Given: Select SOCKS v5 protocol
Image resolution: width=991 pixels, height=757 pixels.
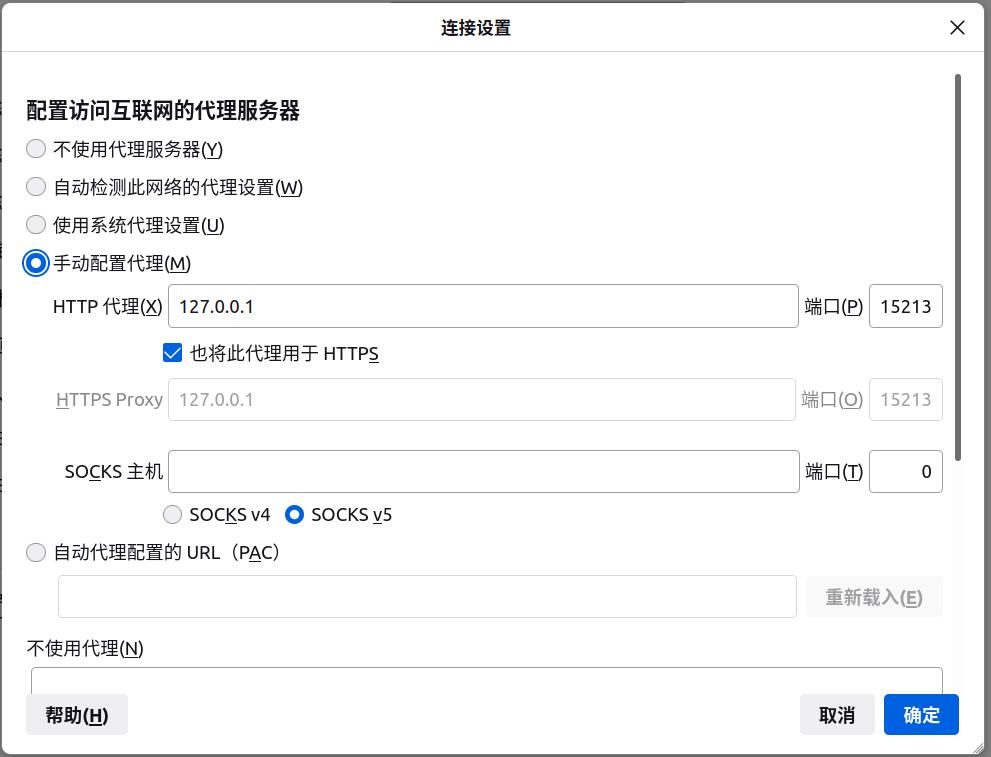Looking at the screenshot, I should (294, 514).
